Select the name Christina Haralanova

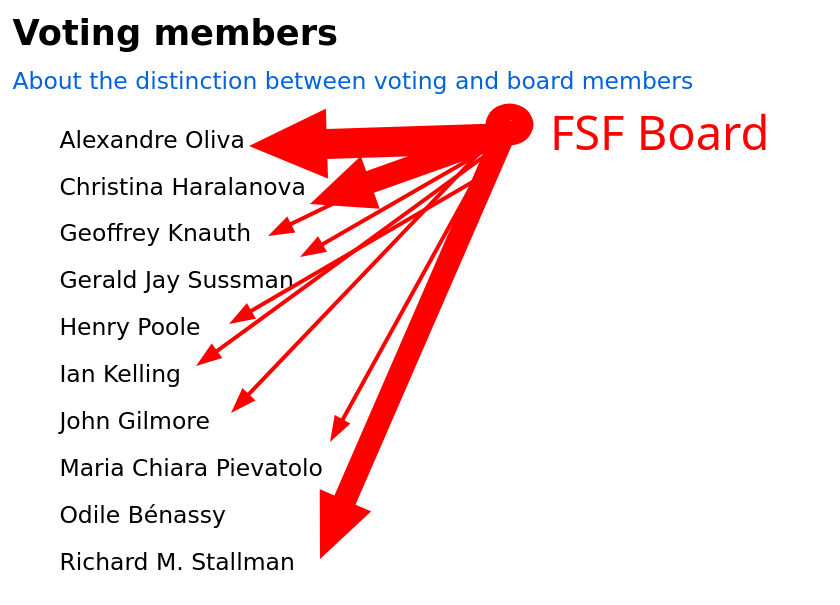point(182,187)
